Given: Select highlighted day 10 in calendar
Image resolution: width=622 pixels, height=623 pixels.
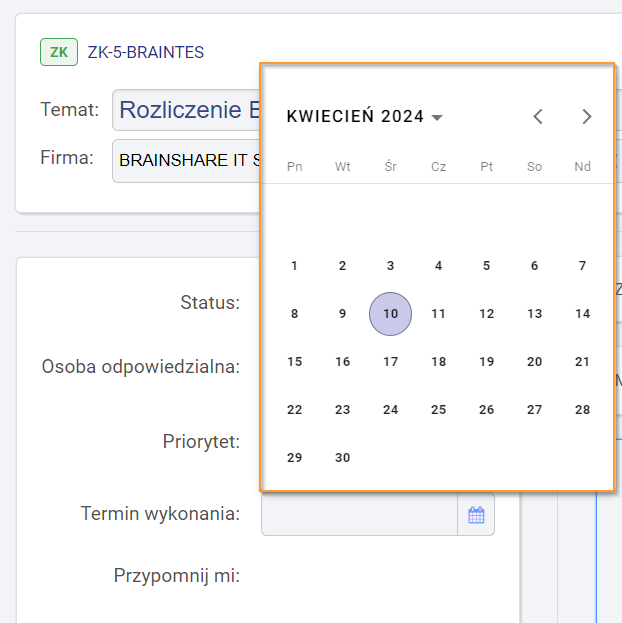Looking at the screenshot, I should click(x=390, y=314).
